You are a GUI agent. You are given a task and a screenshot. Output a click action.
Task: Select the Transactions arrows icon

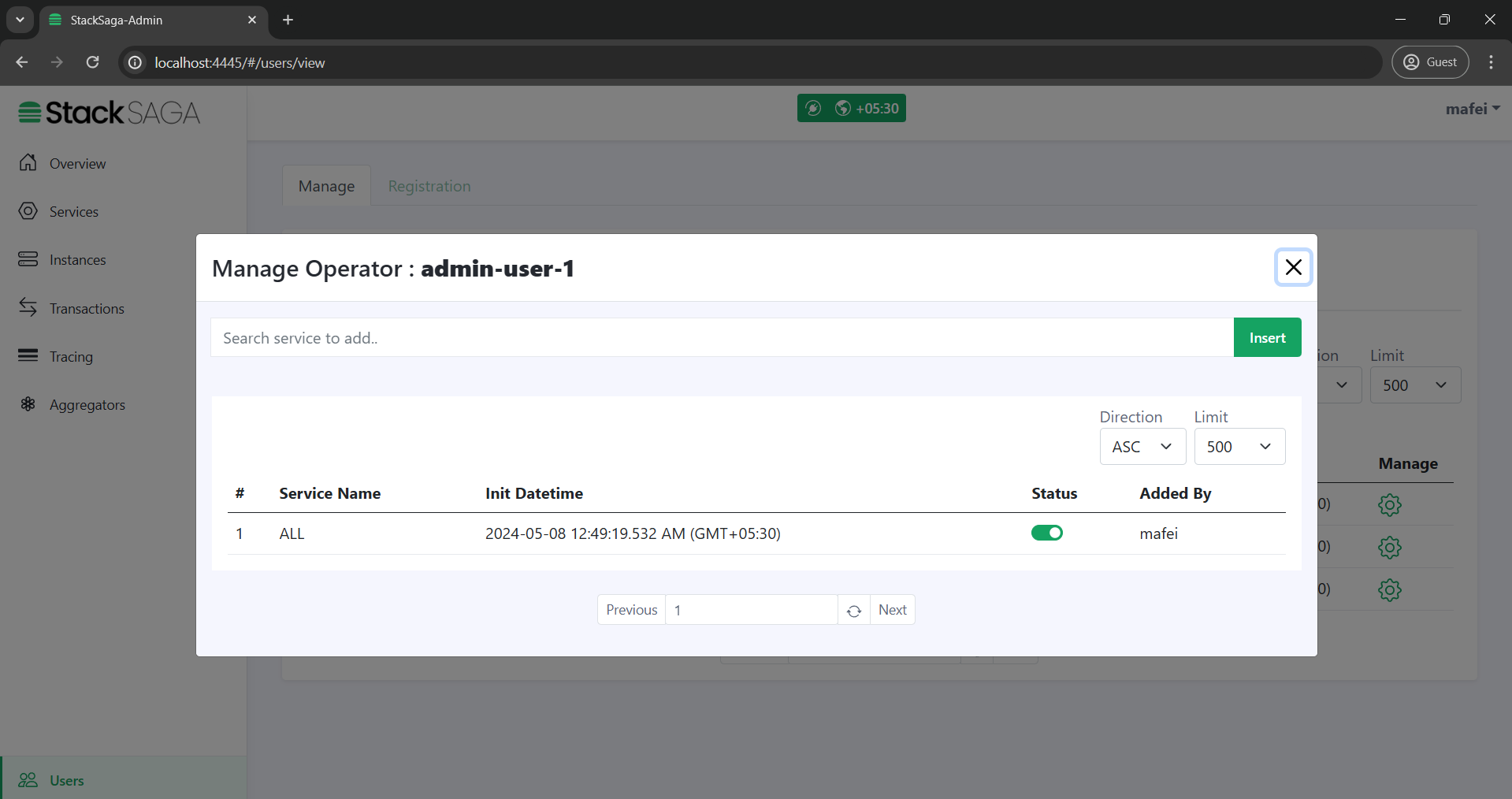[x=28, y=308]
